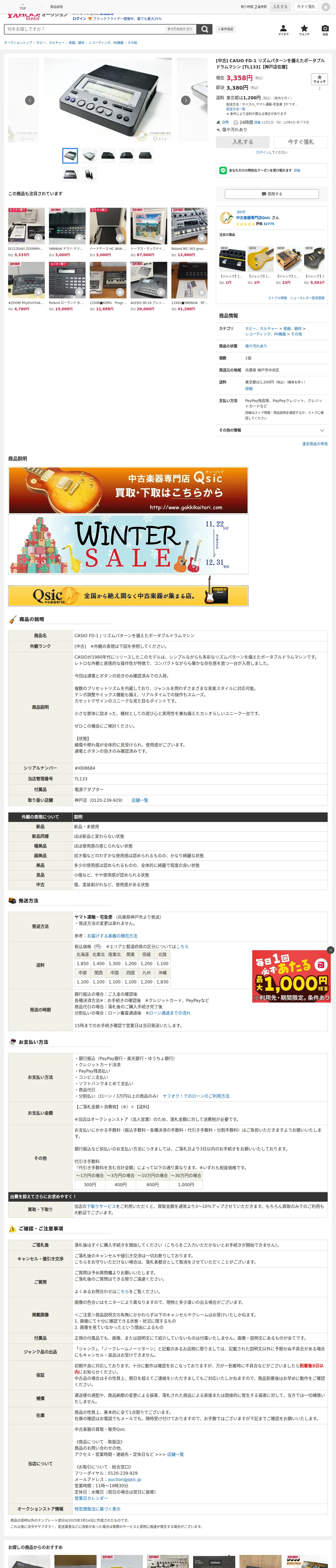The image size is (336, 1568).
Task: Click the ログイン link in the header
Action: pyautogui.click(x=79, y=19)
